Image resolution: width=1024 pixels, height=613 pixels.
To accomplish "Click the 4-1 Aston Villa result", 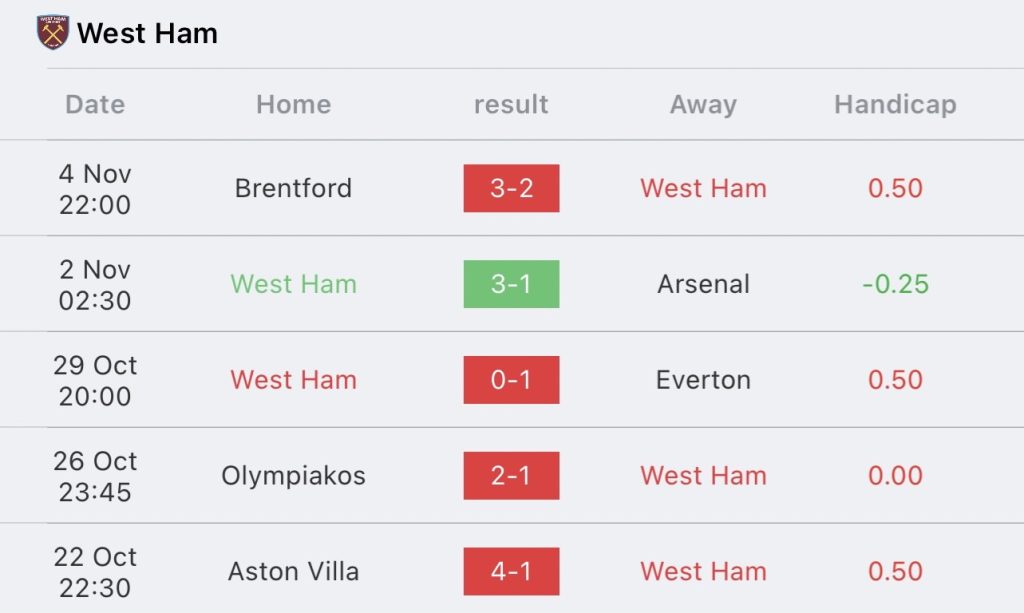I will [511, 571].
